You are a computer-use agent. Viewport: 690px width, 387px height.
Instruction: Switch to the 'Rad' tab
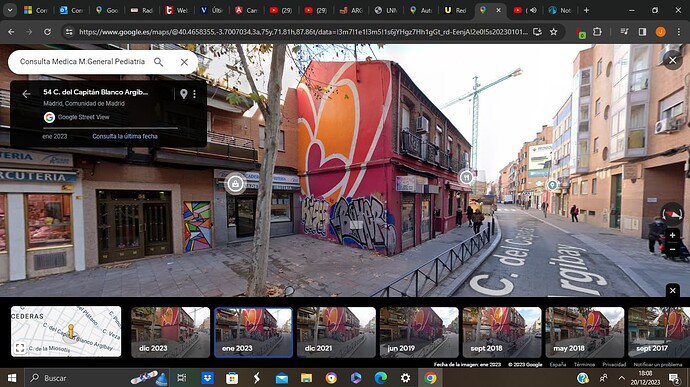click(x=142, y=10)
